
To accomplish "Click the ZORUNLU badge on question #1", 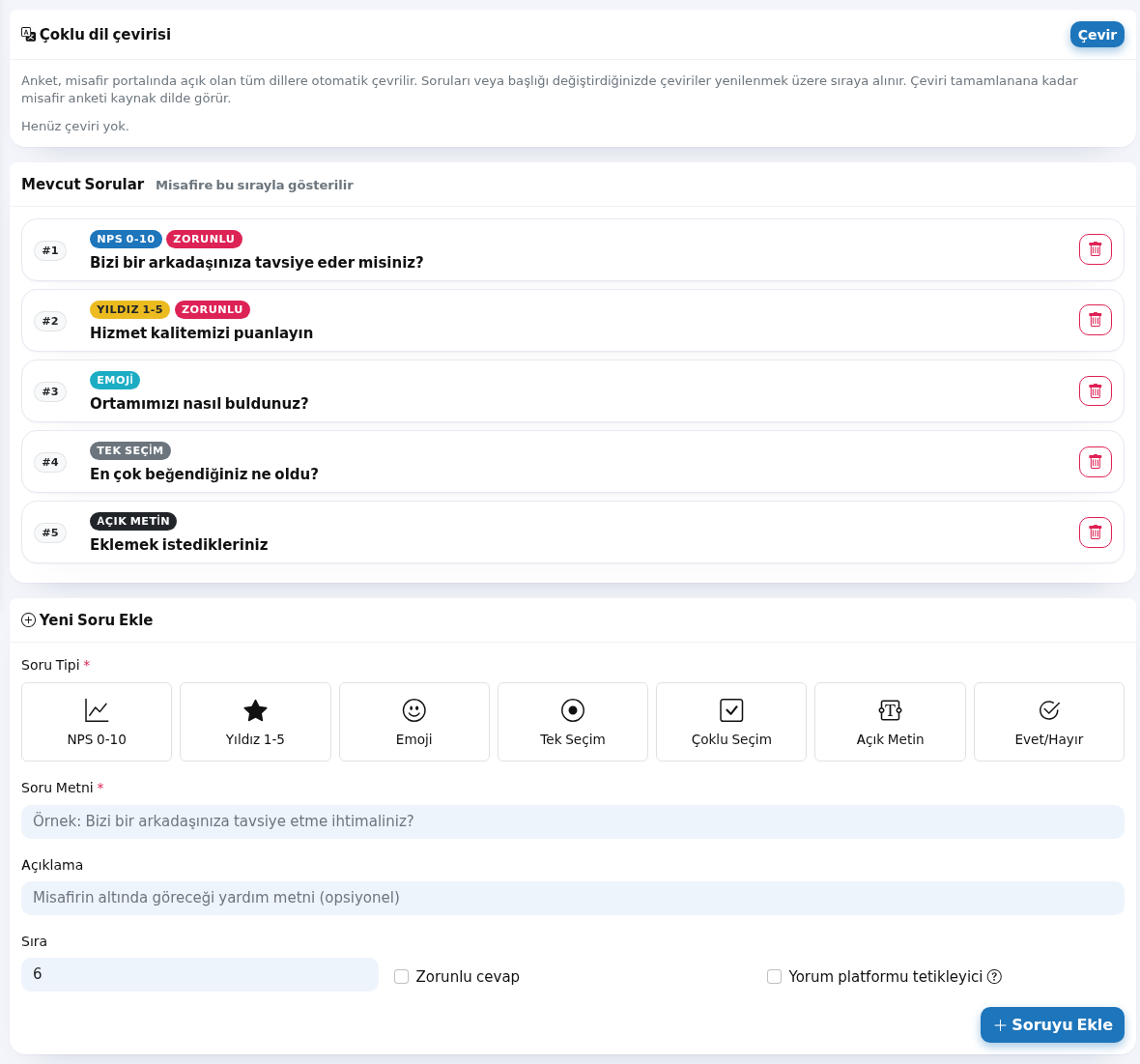I will [x=204, y=239].
